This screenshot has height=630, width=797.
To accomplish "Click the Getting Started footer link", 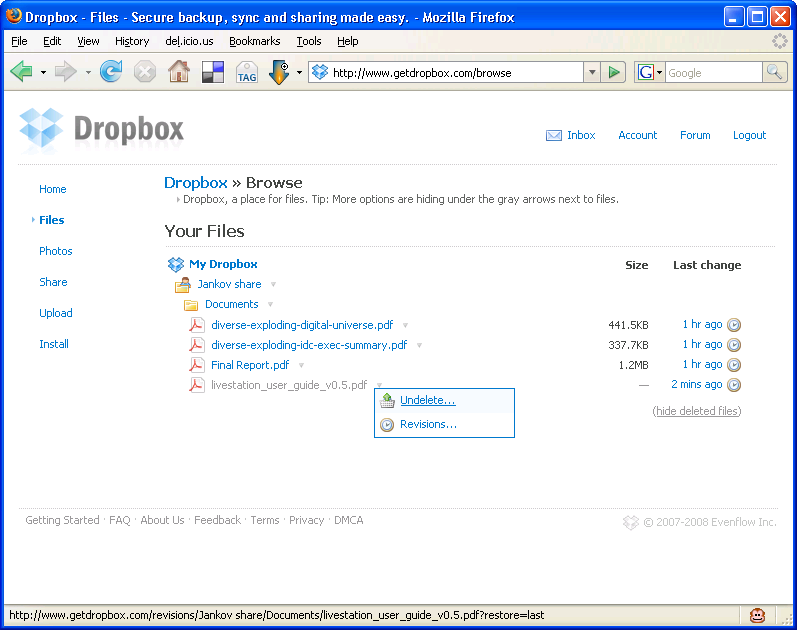I will 63,520.
